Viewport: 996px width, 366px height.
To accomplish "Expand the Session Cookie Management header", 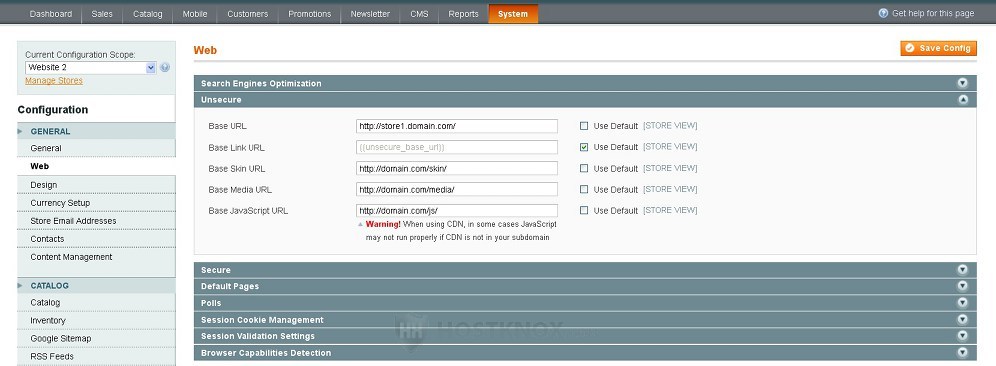I will click(x=585, y=320).
